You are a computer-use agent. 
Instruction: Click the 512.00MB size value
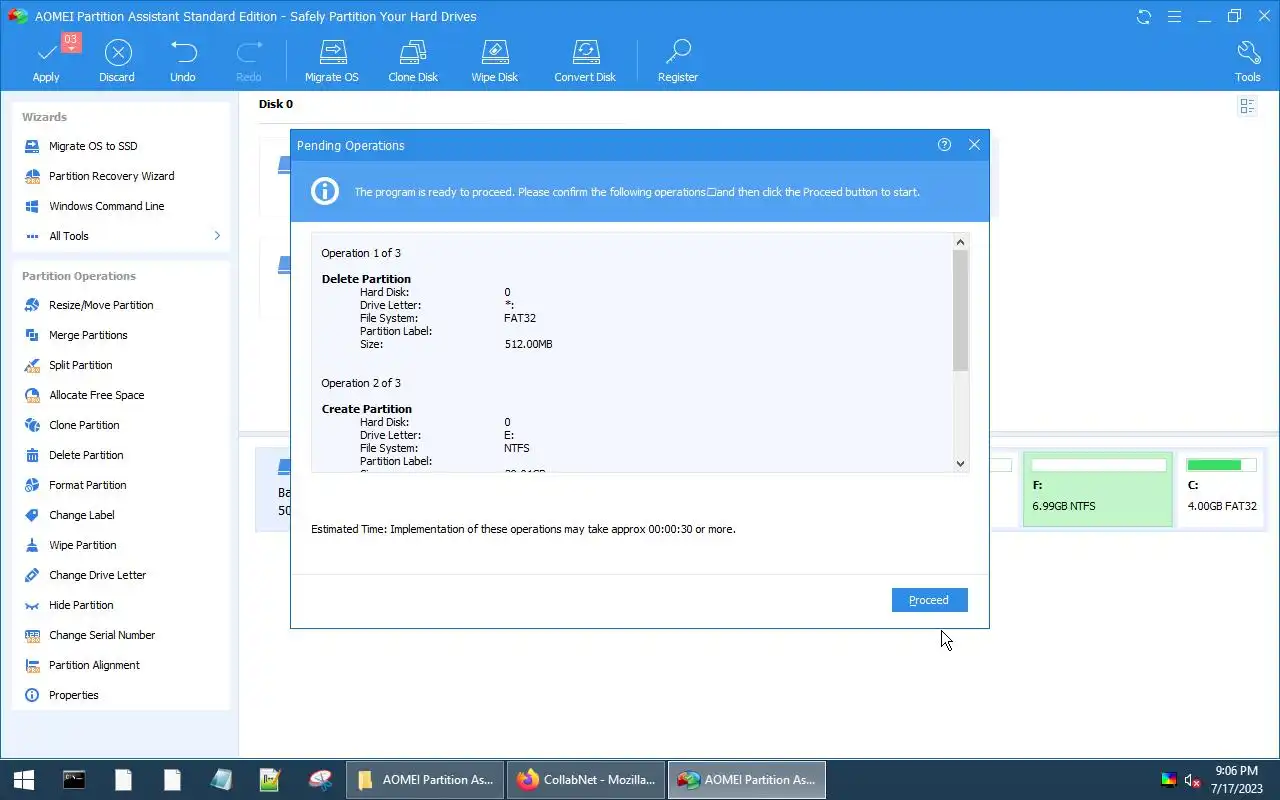click(528, 344)
